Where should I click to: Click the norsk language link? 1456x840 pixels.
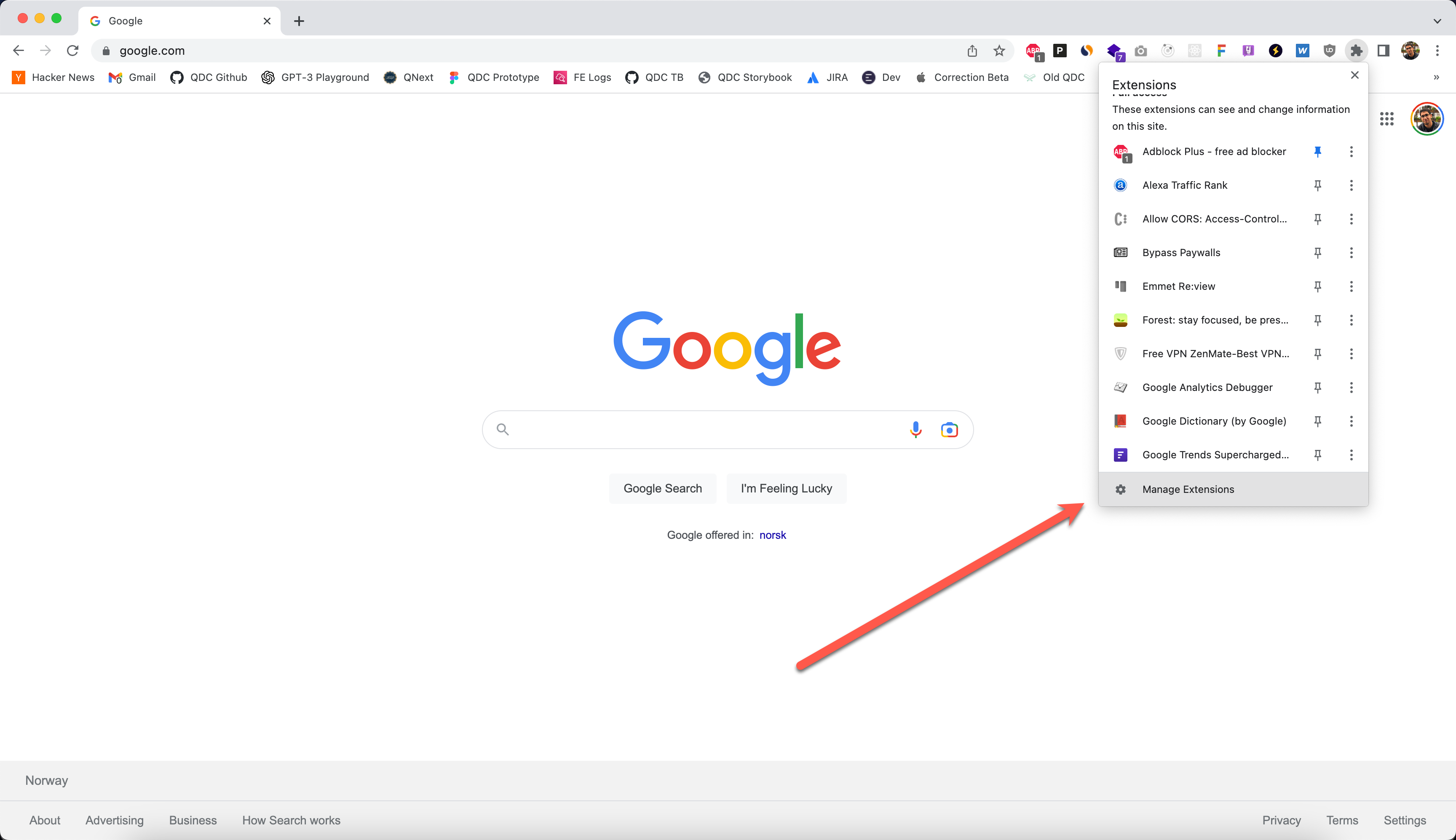pyautogui.click(x=772, y=535)
